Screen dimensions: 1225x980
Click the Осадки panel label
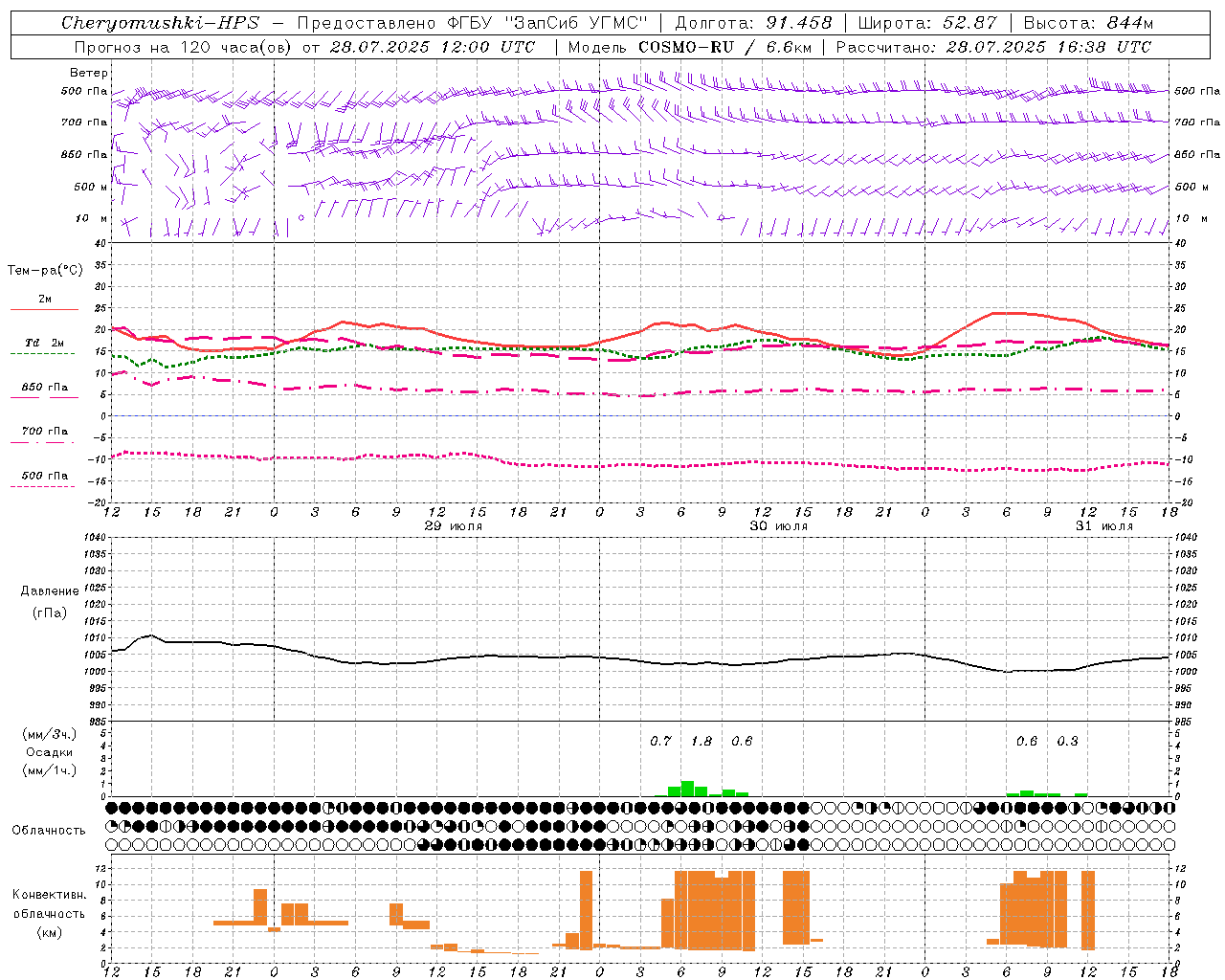(x=50, y=752)
